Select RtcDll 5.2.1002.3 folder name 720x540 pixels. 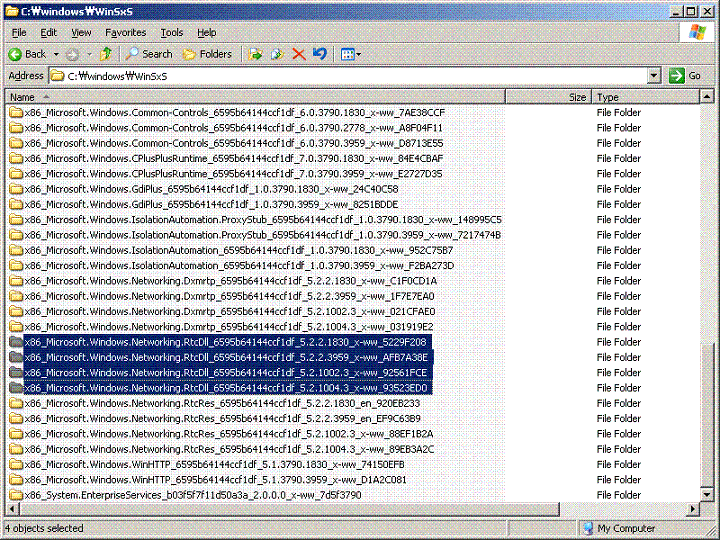point(226,372)
